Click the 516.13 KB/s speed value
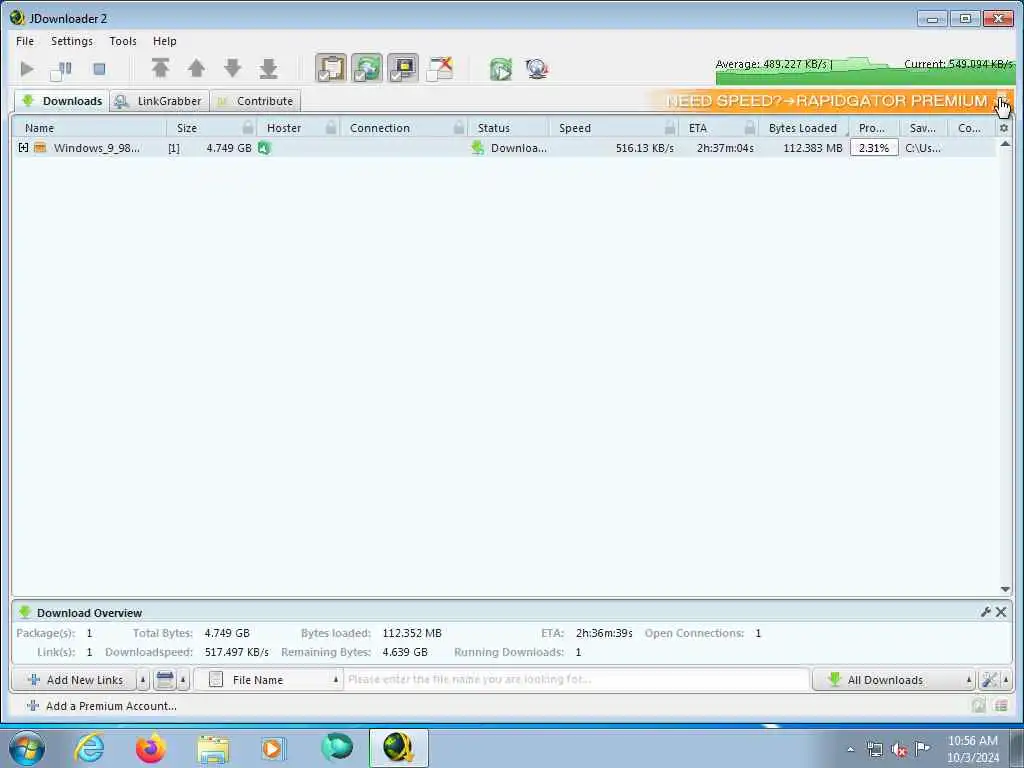1024x768 pixels. (x=645, y=148)
